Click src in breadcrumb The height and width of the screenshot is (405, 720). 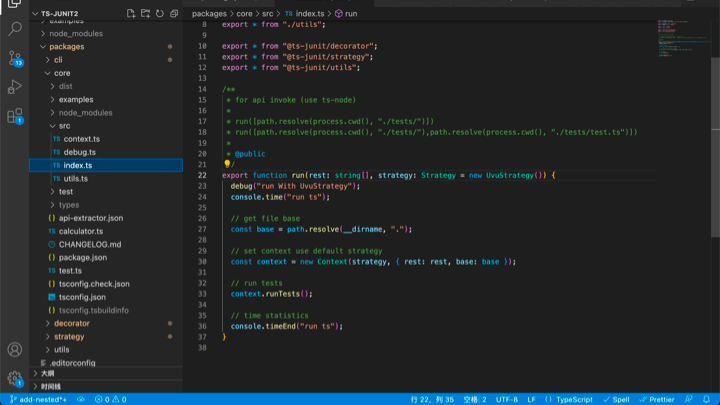click(268, 14)
